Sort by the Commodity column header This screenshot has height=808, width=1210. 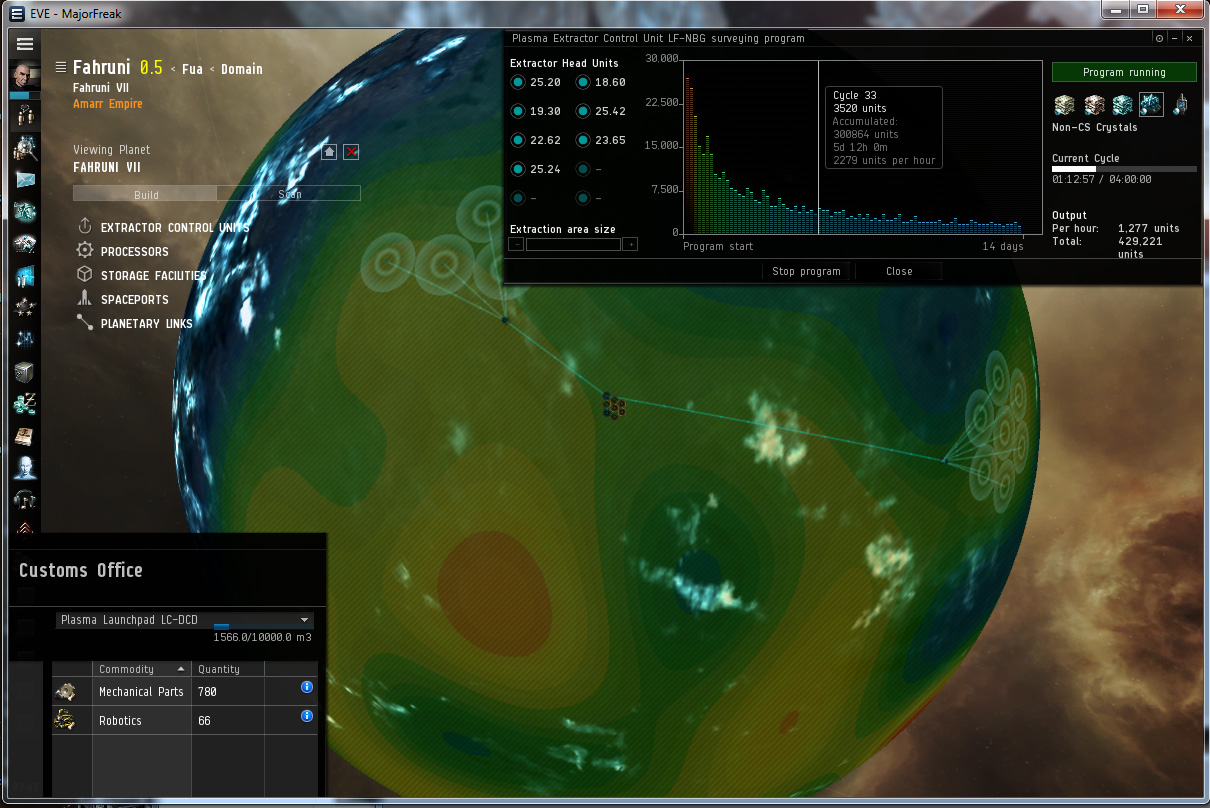[140, 669]
